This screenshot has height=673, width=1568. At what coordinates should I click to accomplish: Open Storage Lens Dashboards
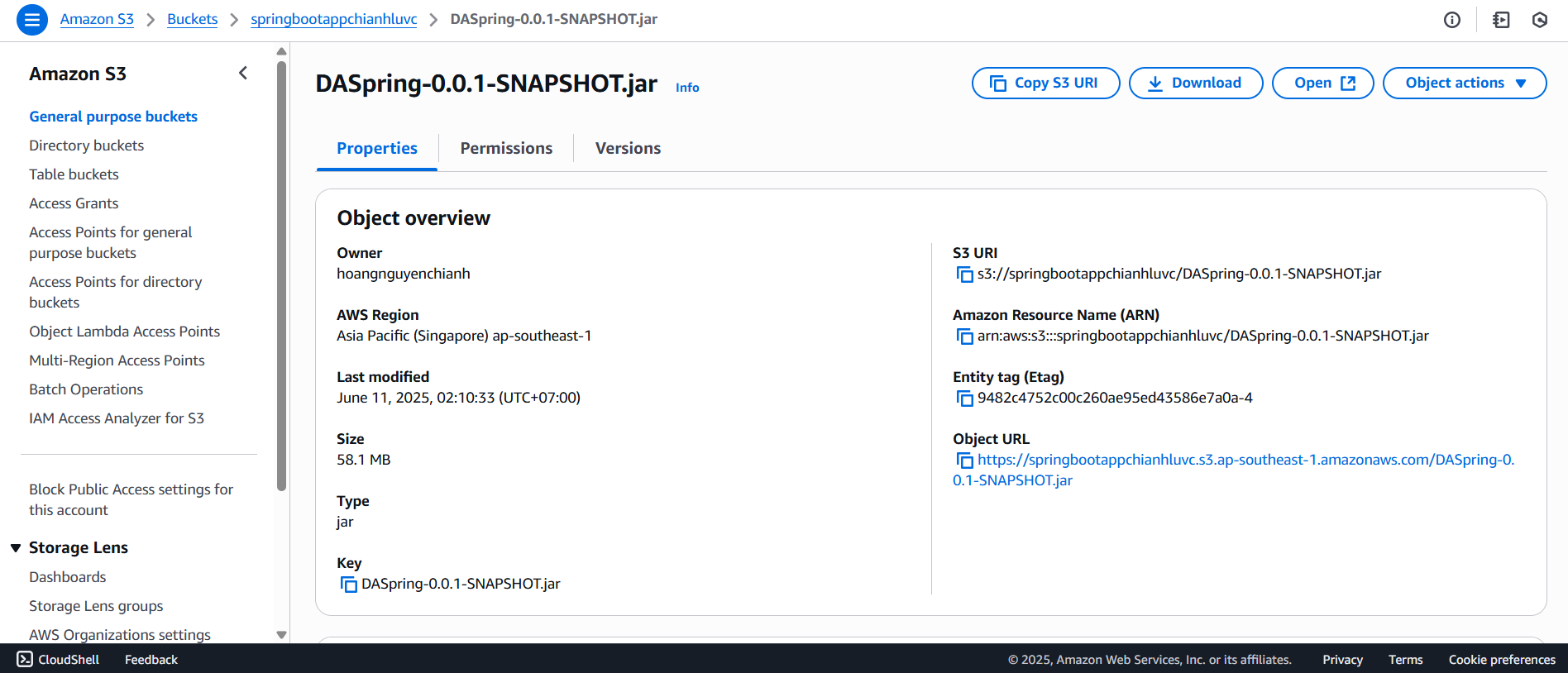(x=68, y=577)
